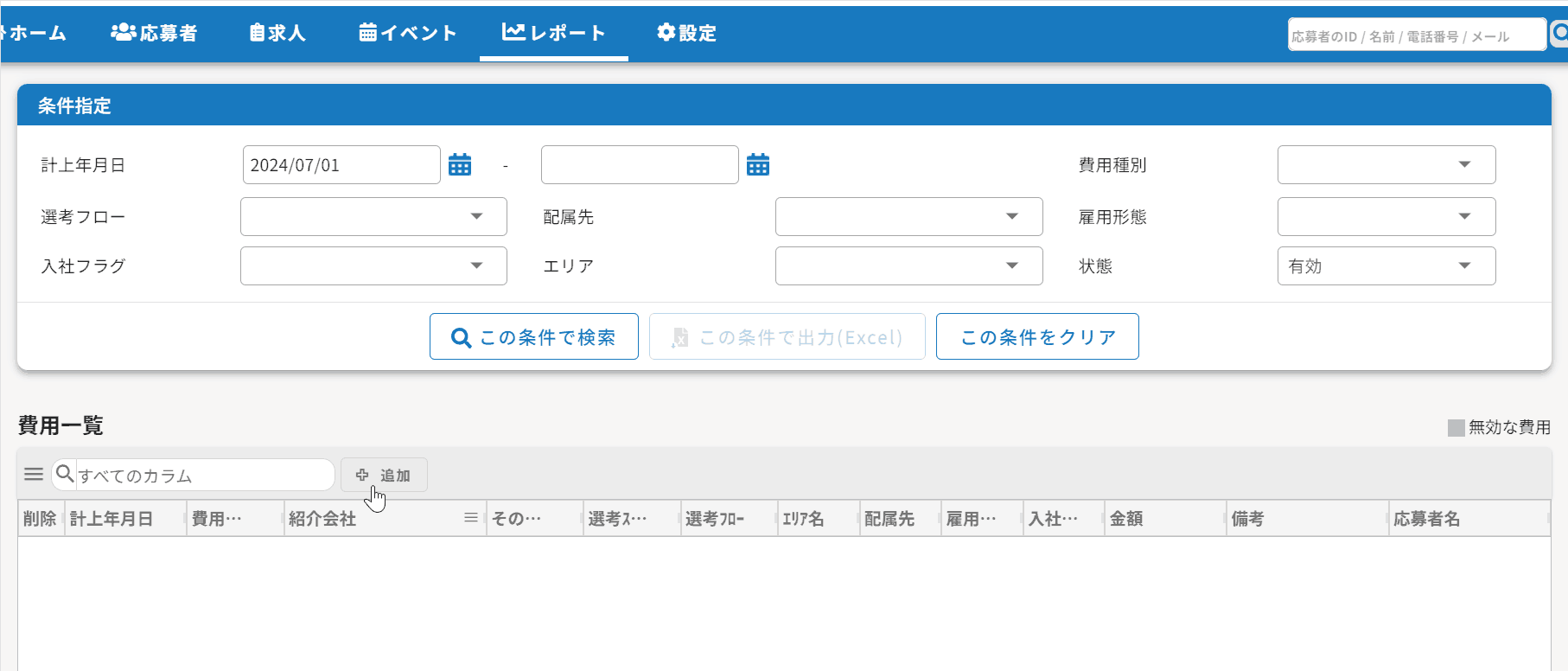Go to the ホーム menu
This screenshot has width=1568, height=671.
pos(35,33)
